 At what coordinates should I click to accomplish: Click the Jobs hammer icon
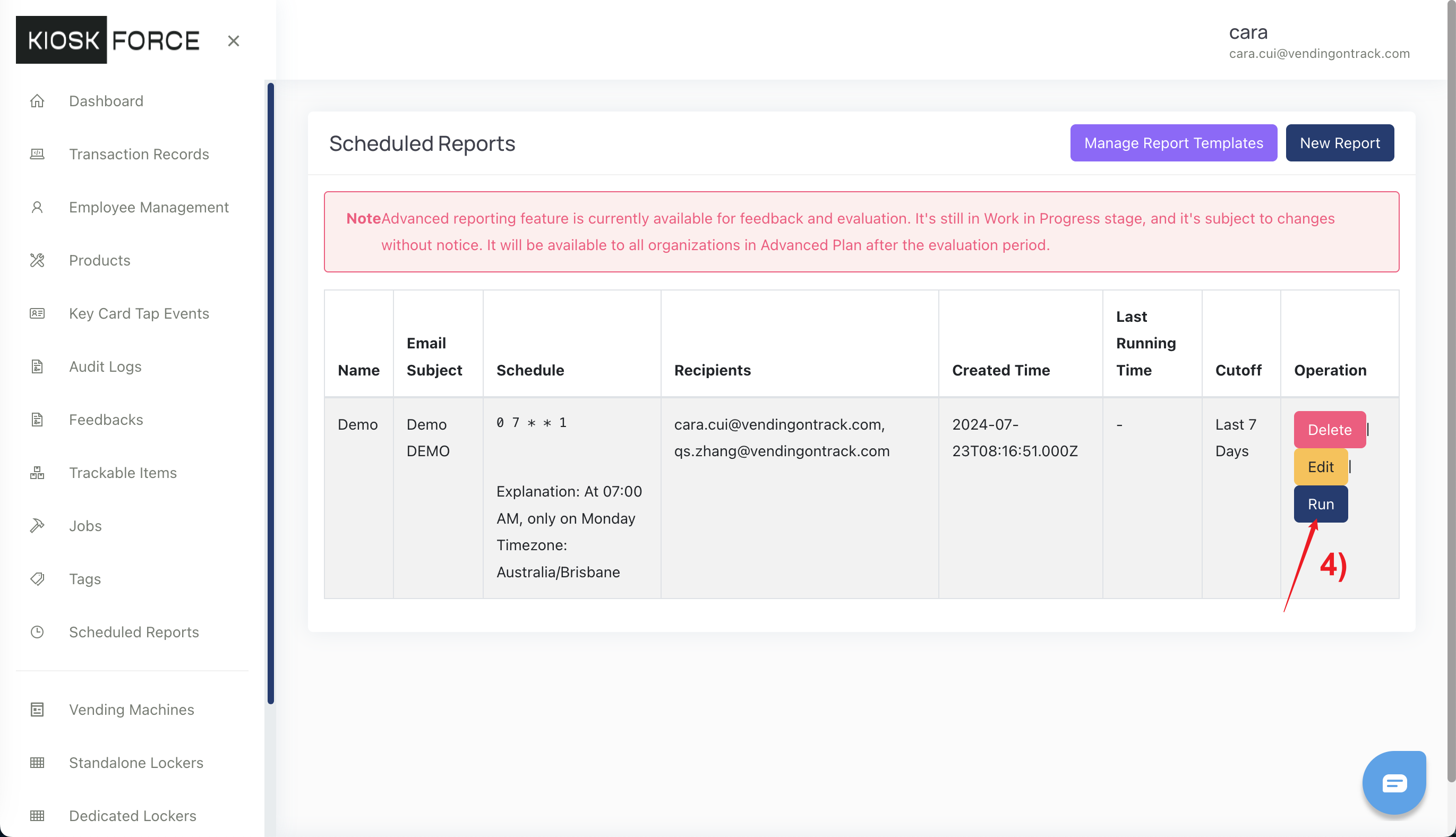click(x=37, y=525)
